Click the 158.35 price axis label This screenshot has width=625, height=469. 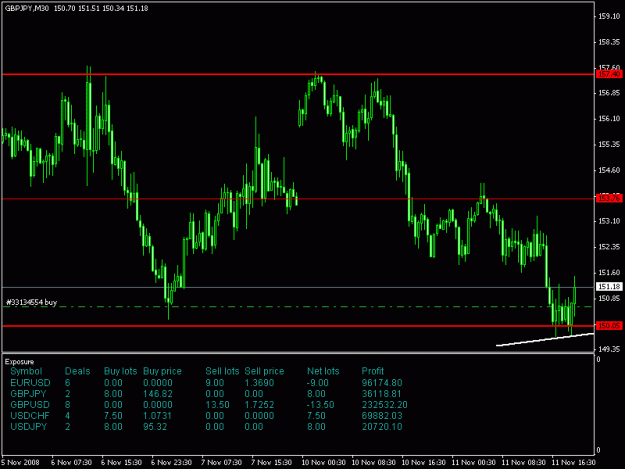click(609, 42)
